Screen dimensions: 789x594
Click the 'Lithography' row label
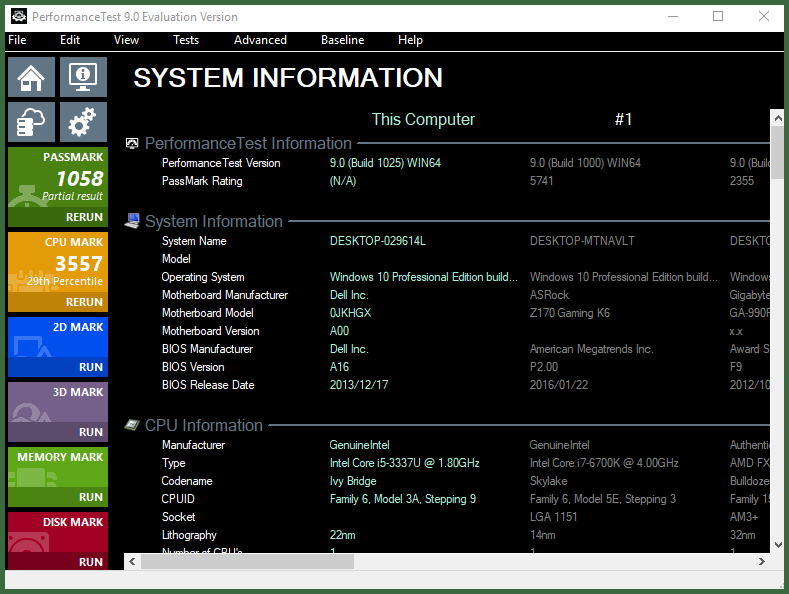(189, 535)
